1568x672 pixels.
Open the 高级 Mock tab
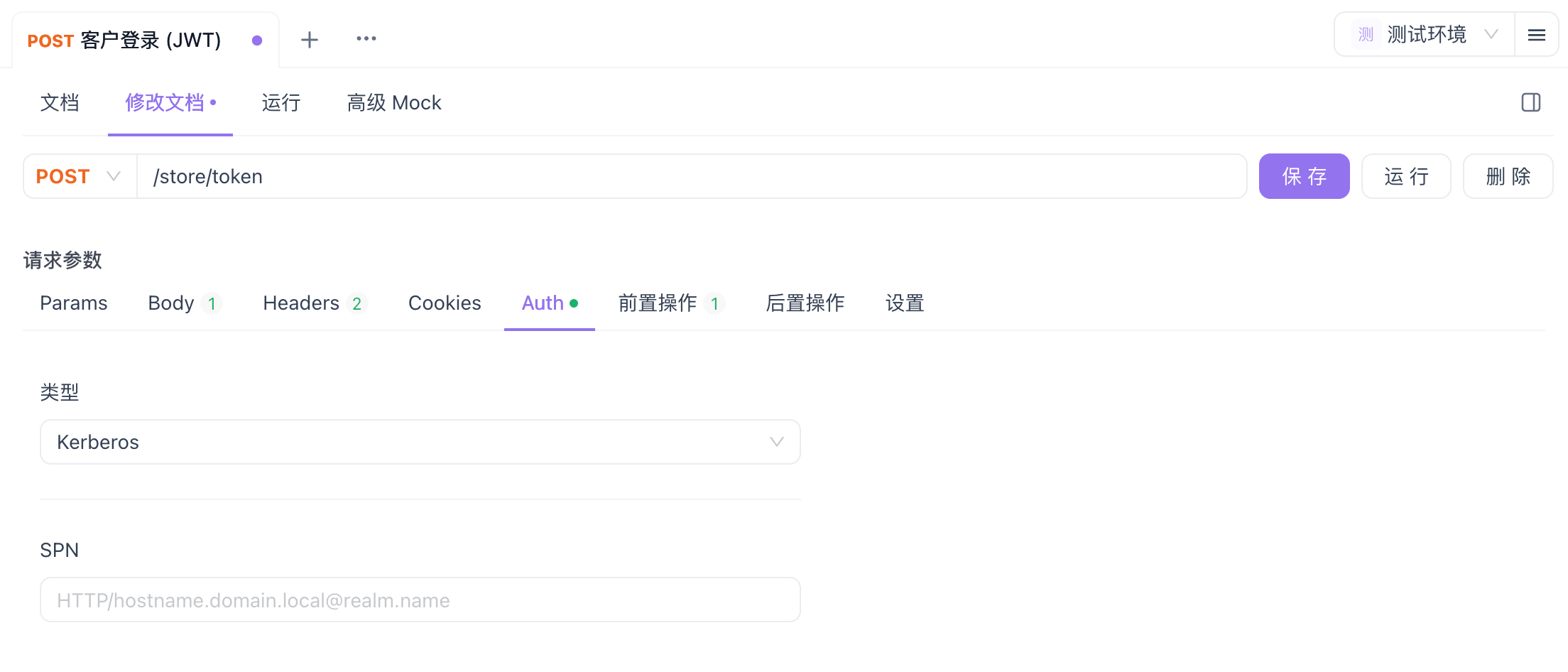click(394, 103)
